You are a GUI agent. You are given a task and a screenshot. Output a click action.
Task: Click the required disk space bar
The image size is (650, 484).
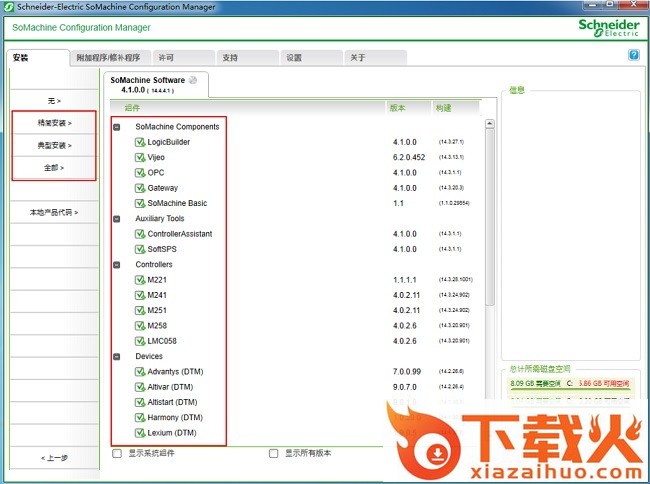[572, 383]
